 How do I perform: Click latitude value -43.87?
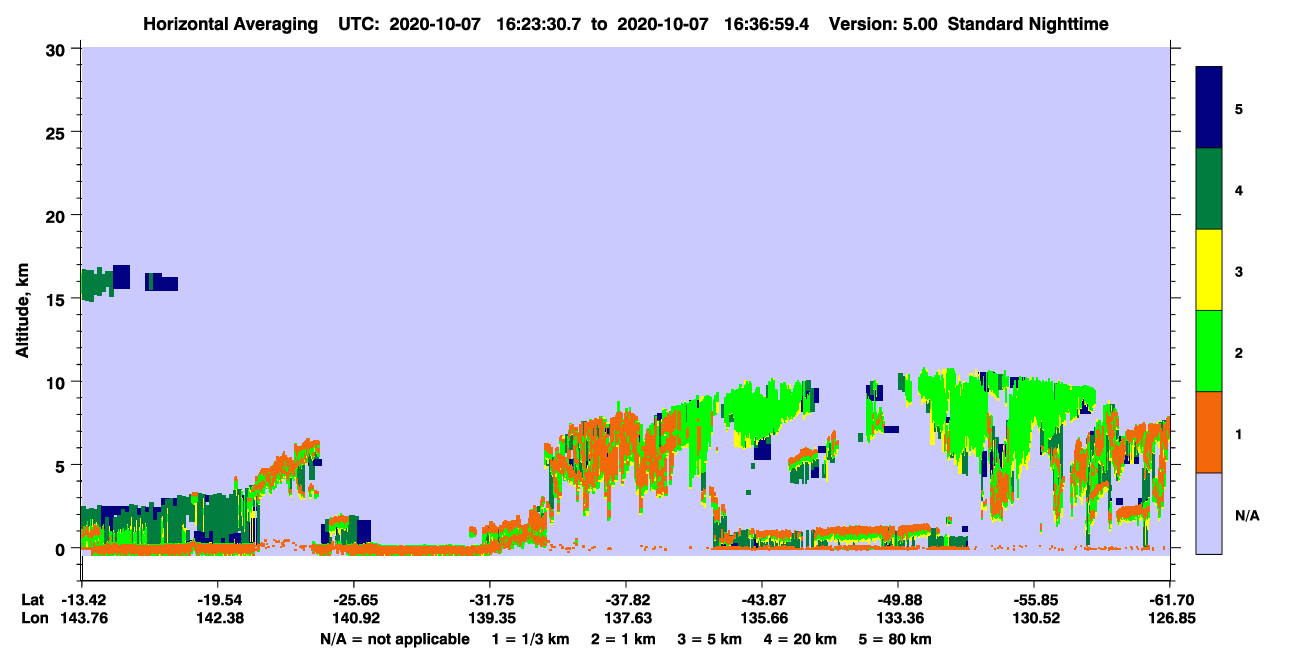point(763,600)
